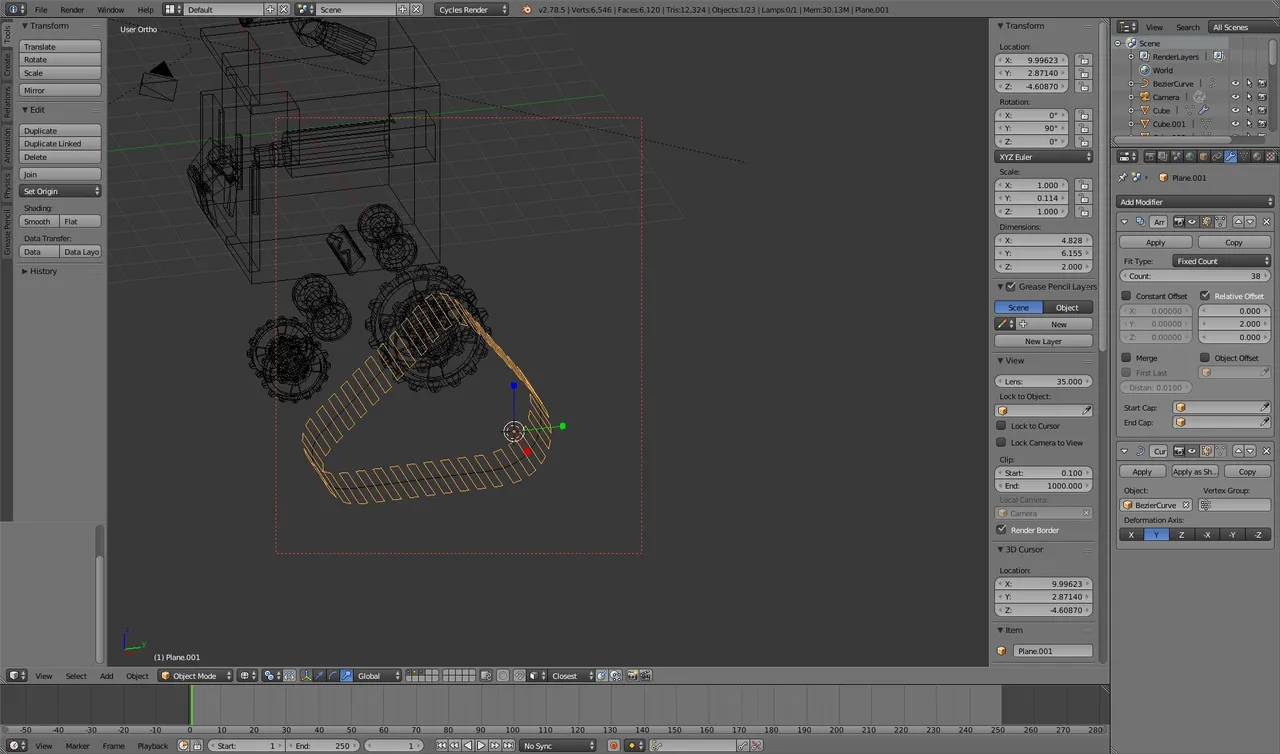Expand the History panel
This screenshot has height=754, width=1280.
[40, 271]
